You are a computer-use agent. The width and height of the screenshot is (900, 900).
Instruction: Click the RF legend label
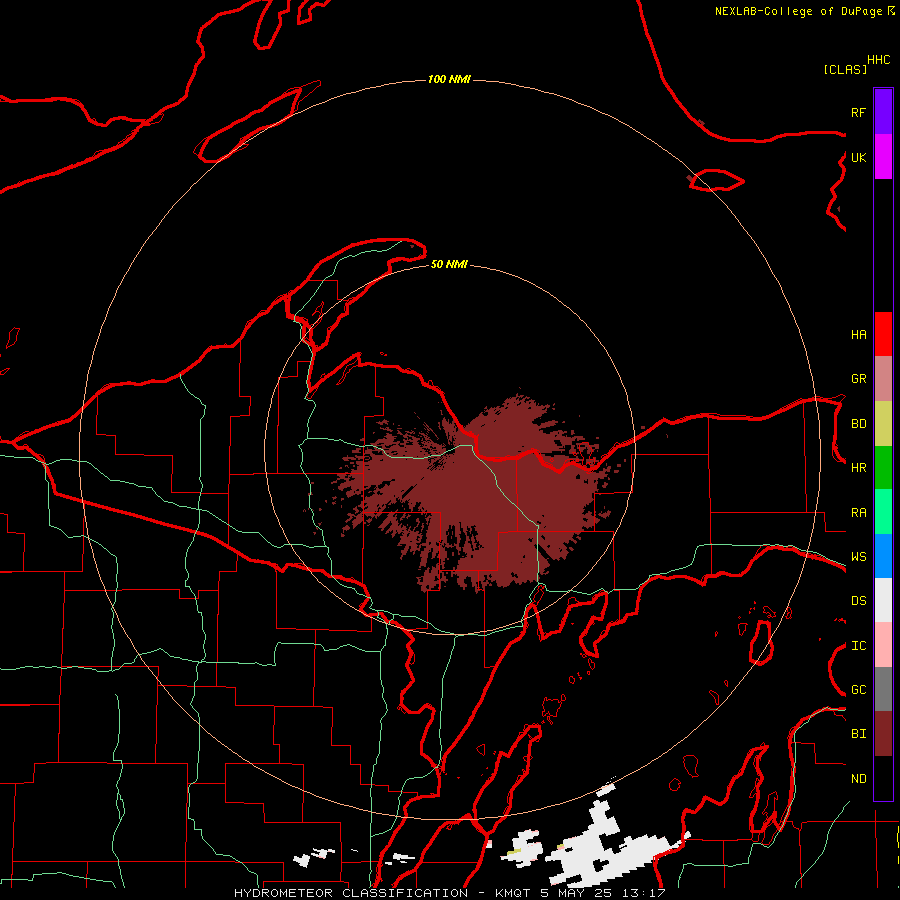coord(858,112)
